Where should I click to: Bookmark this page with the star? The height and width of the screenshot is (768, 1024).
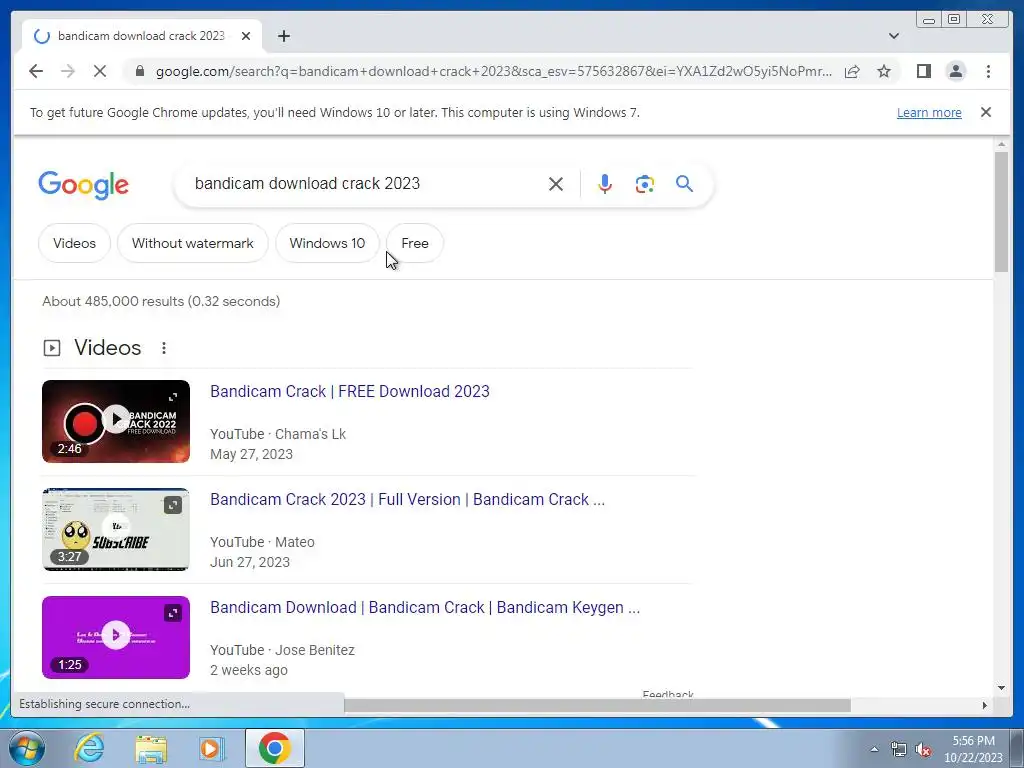[x=884, y=71]
